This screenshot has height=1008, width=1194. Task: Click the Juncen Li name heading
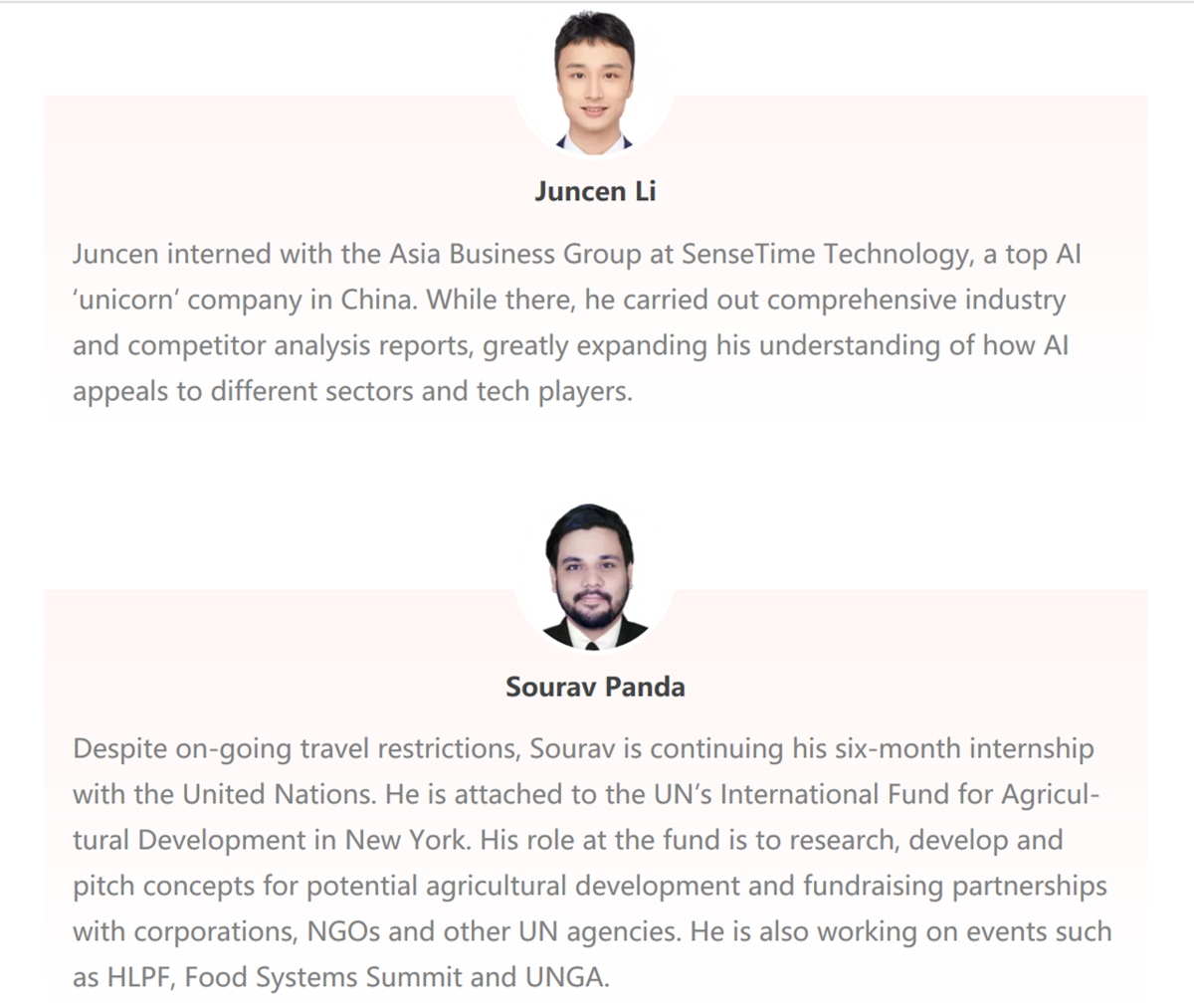coord(595,191)
